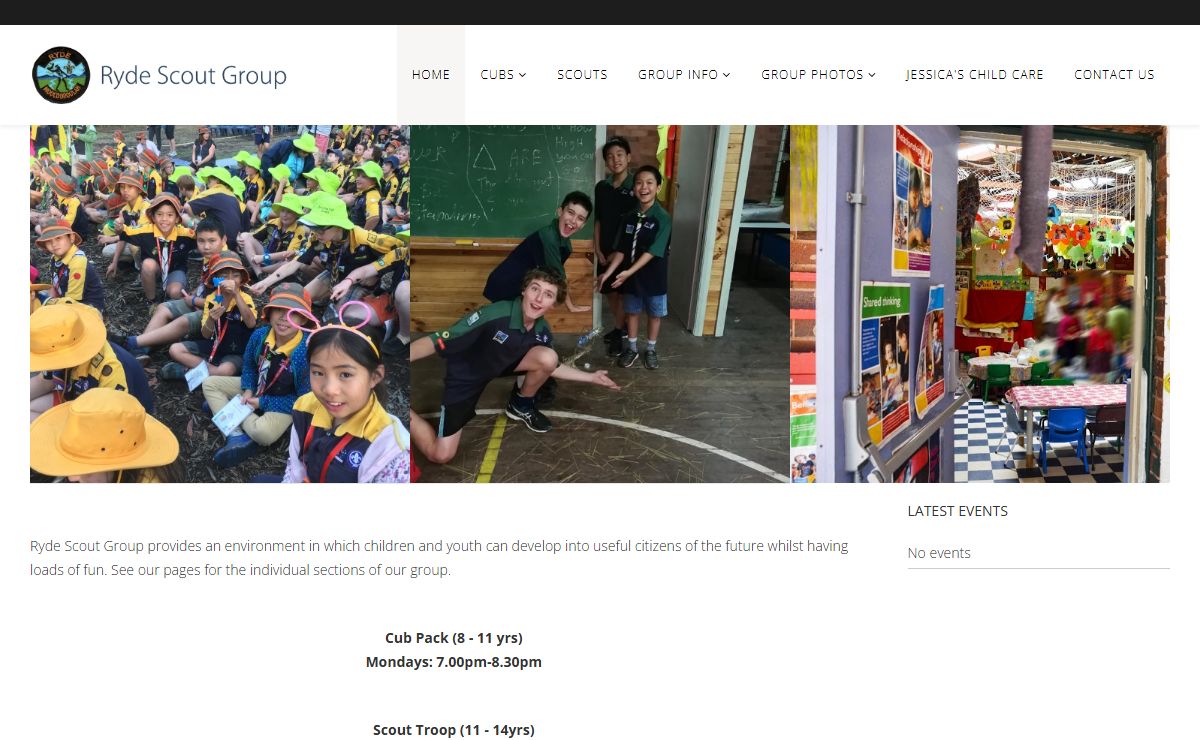Click the Ryde Scout Group site title

[x=193, y=76]
